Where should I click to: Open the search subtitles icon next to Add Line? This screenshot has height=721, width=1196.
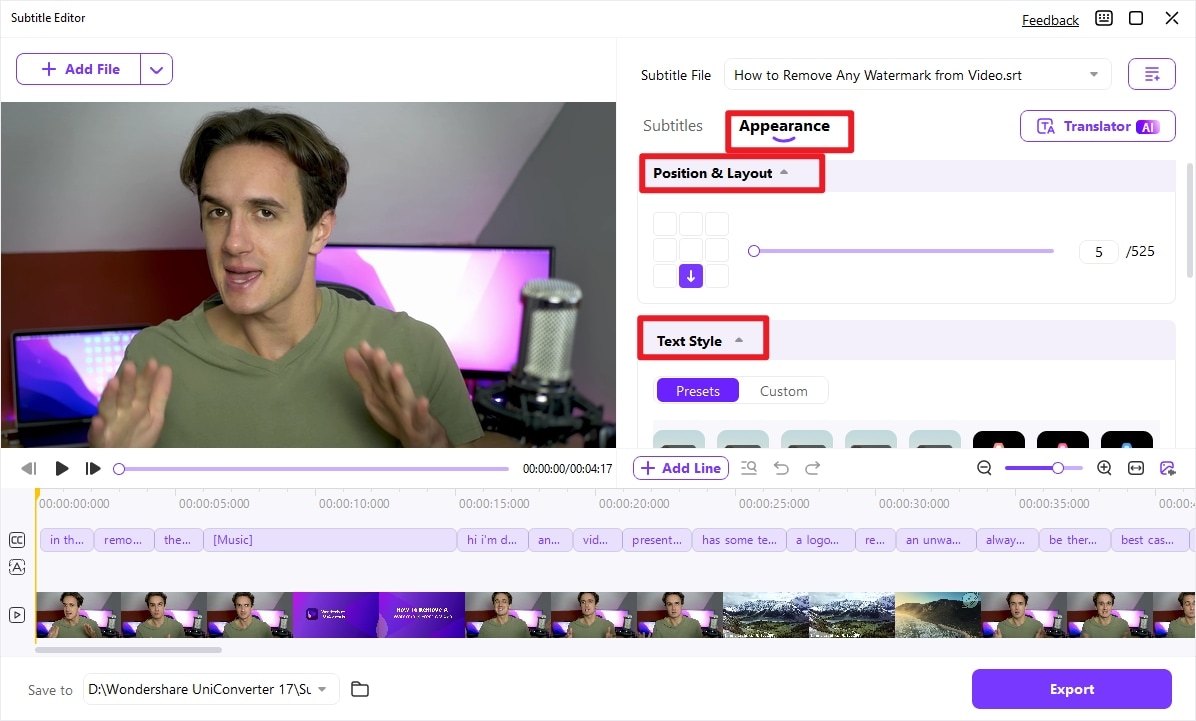[748, 467]
